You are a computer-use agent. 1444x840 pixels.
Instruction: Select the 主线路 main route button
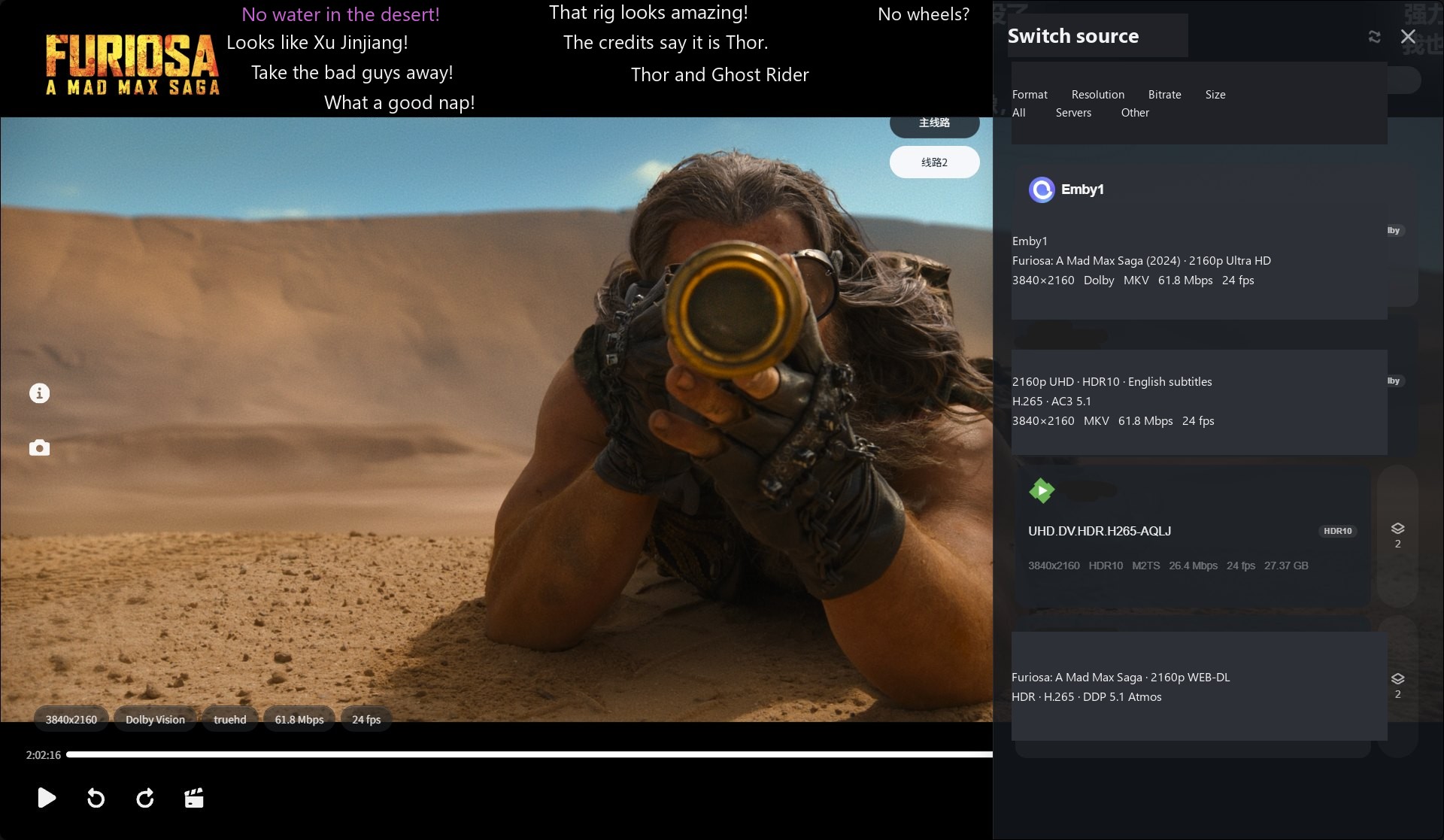tap(934, 123)
